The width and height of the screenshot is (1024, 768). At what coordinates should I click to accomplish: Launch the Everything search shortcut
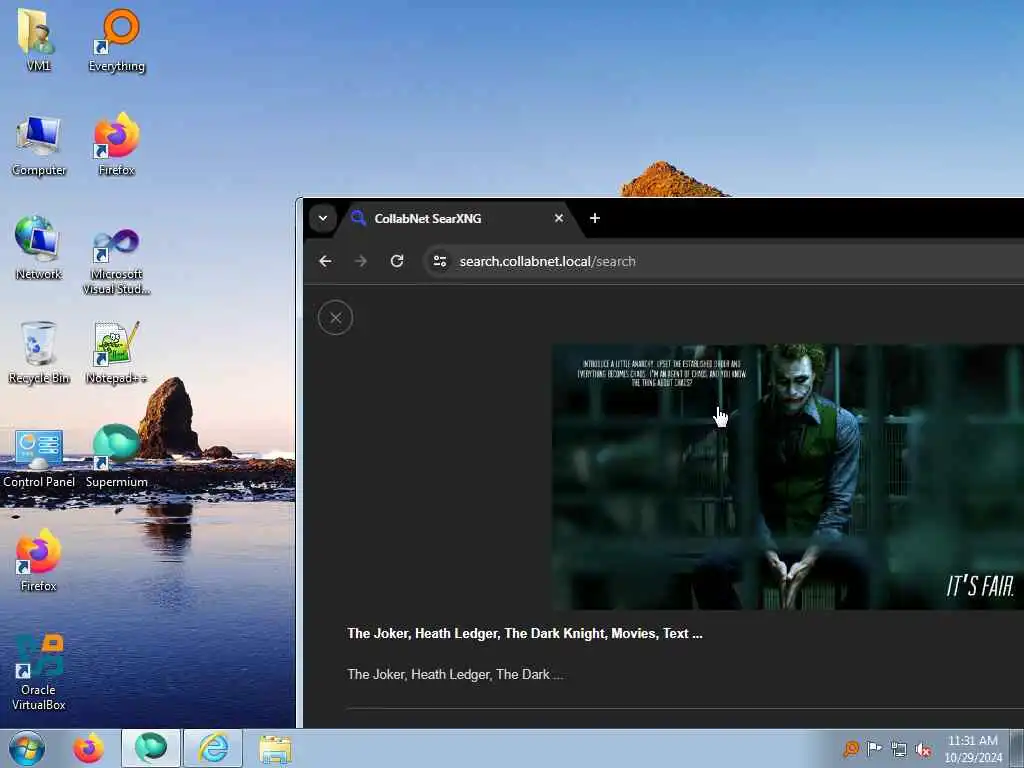click(x=116, y=39)
